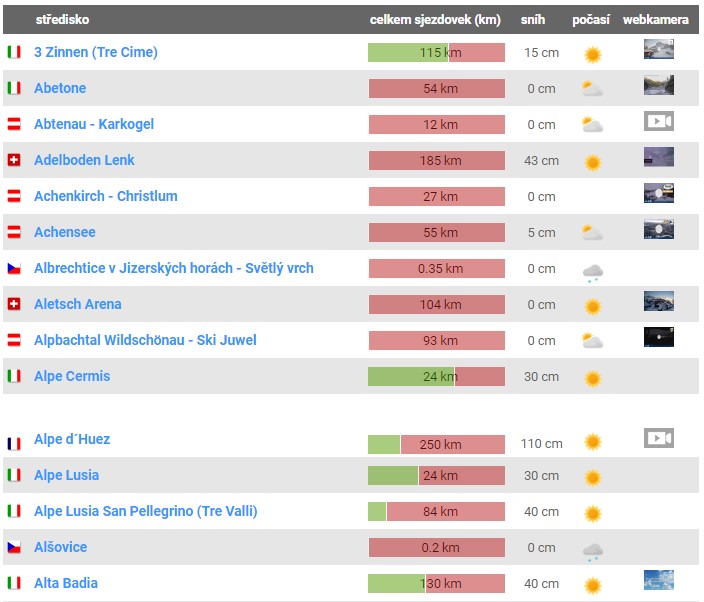This screenshot has width=704, height=602.
Task: Click the Swiss flag beside Aletsch Arena
Action: pyautogui.click(x=14, y=304)
